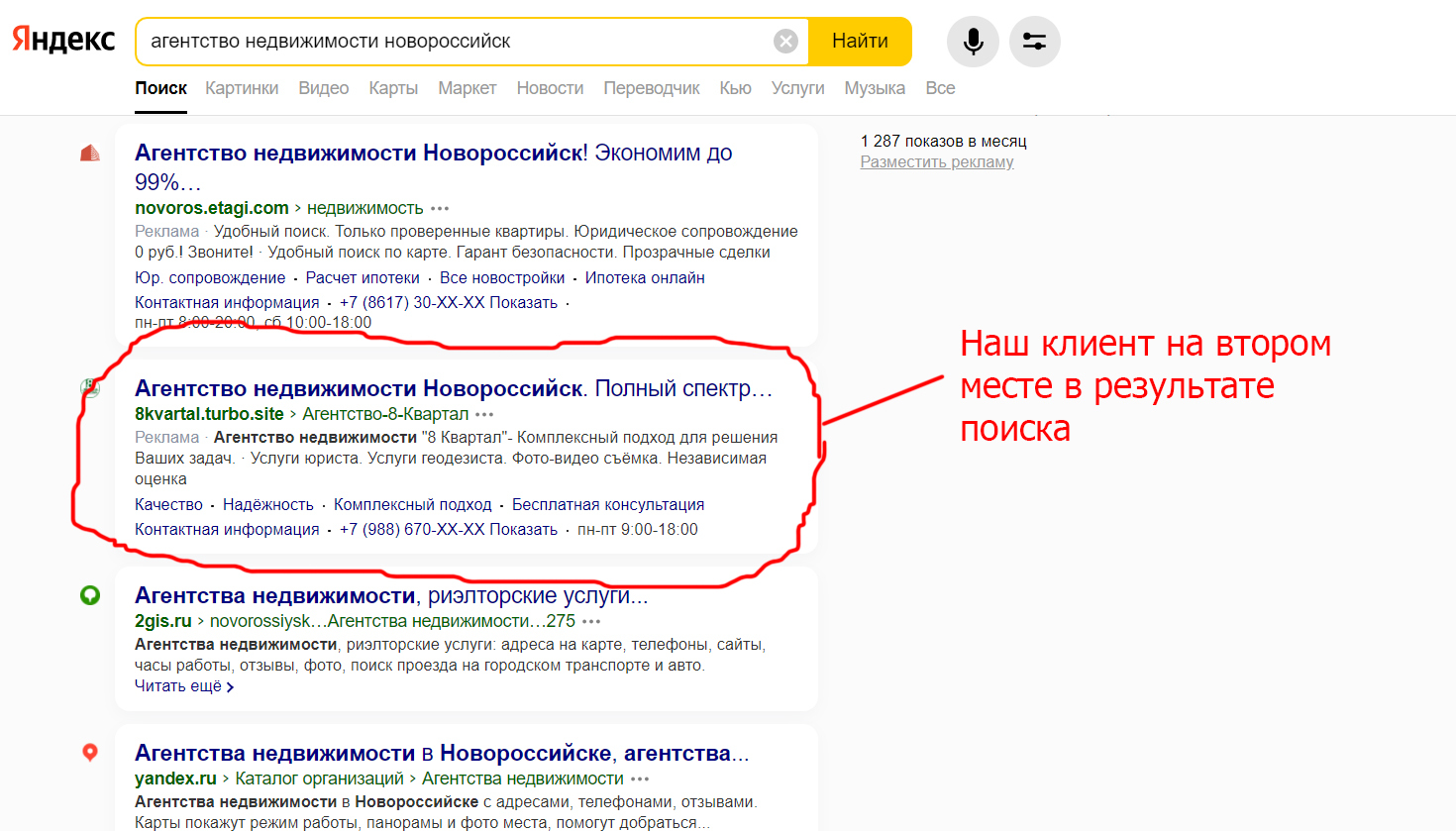Open search settings slider icon

click(x=1034, y=42)
